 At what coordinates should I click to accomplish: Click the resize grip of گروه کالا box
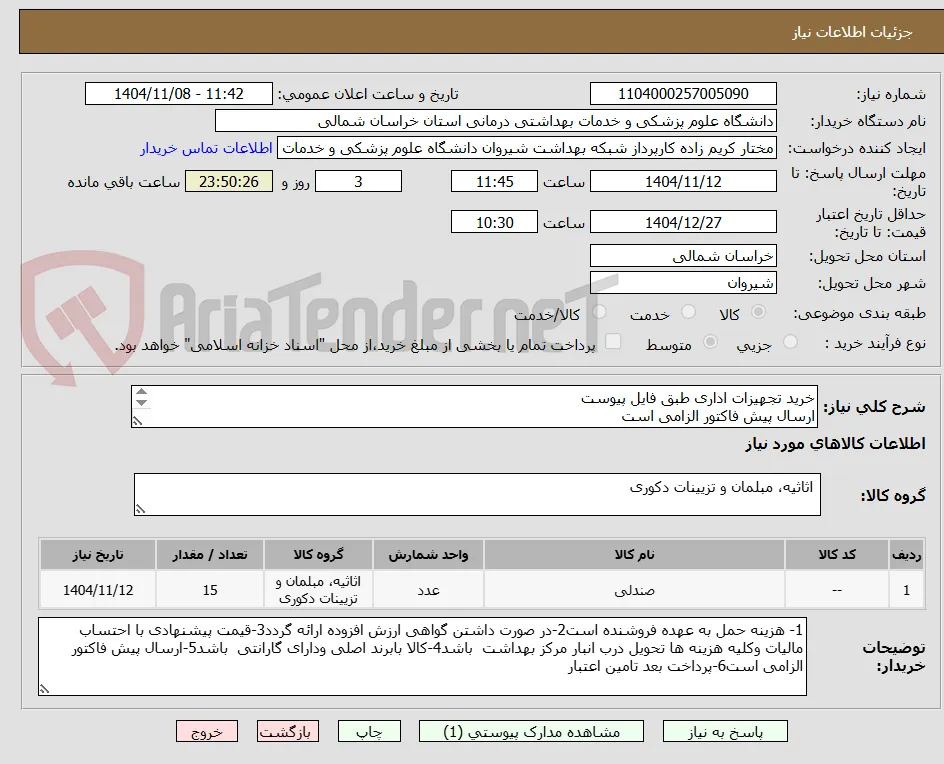140,510
